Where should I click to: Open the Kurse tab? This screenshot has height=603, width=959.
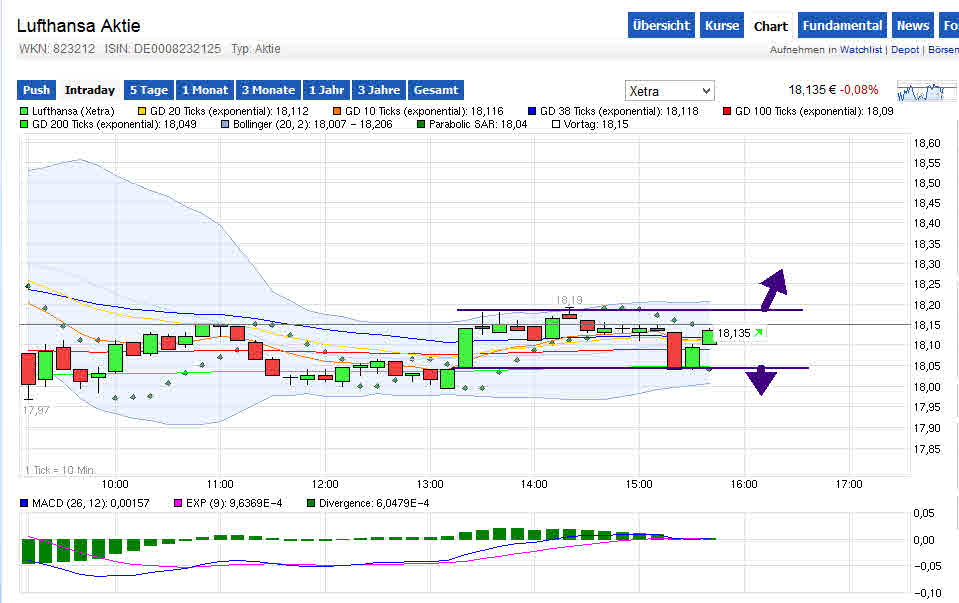721,26
